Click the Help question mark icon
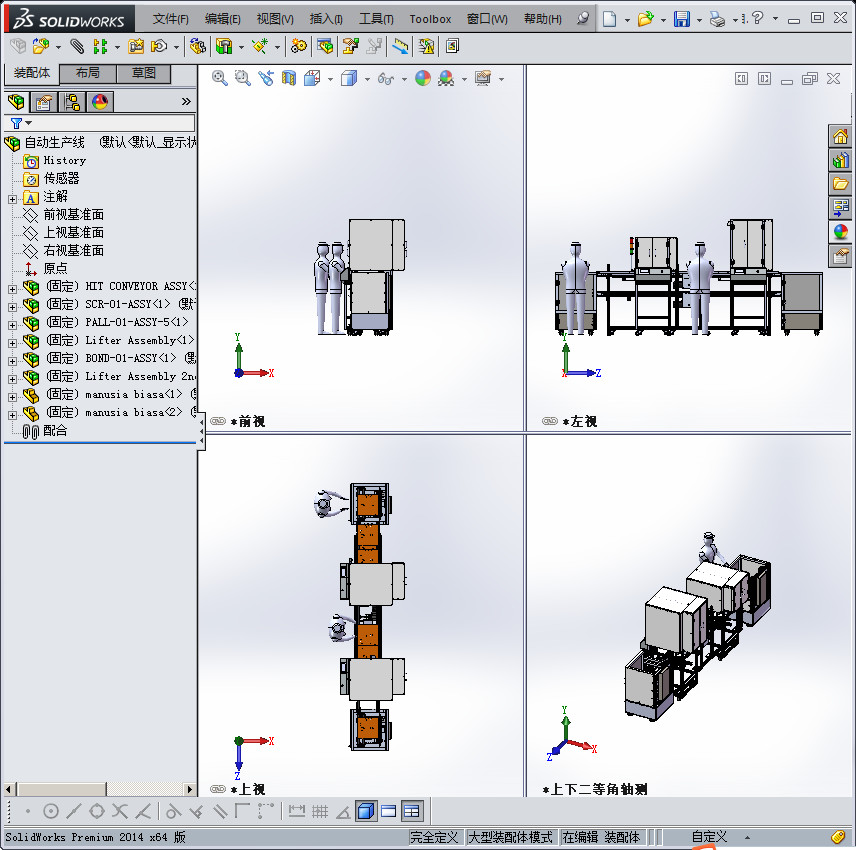The width and height of the screenshot is (856, 850). coord(757,19)
